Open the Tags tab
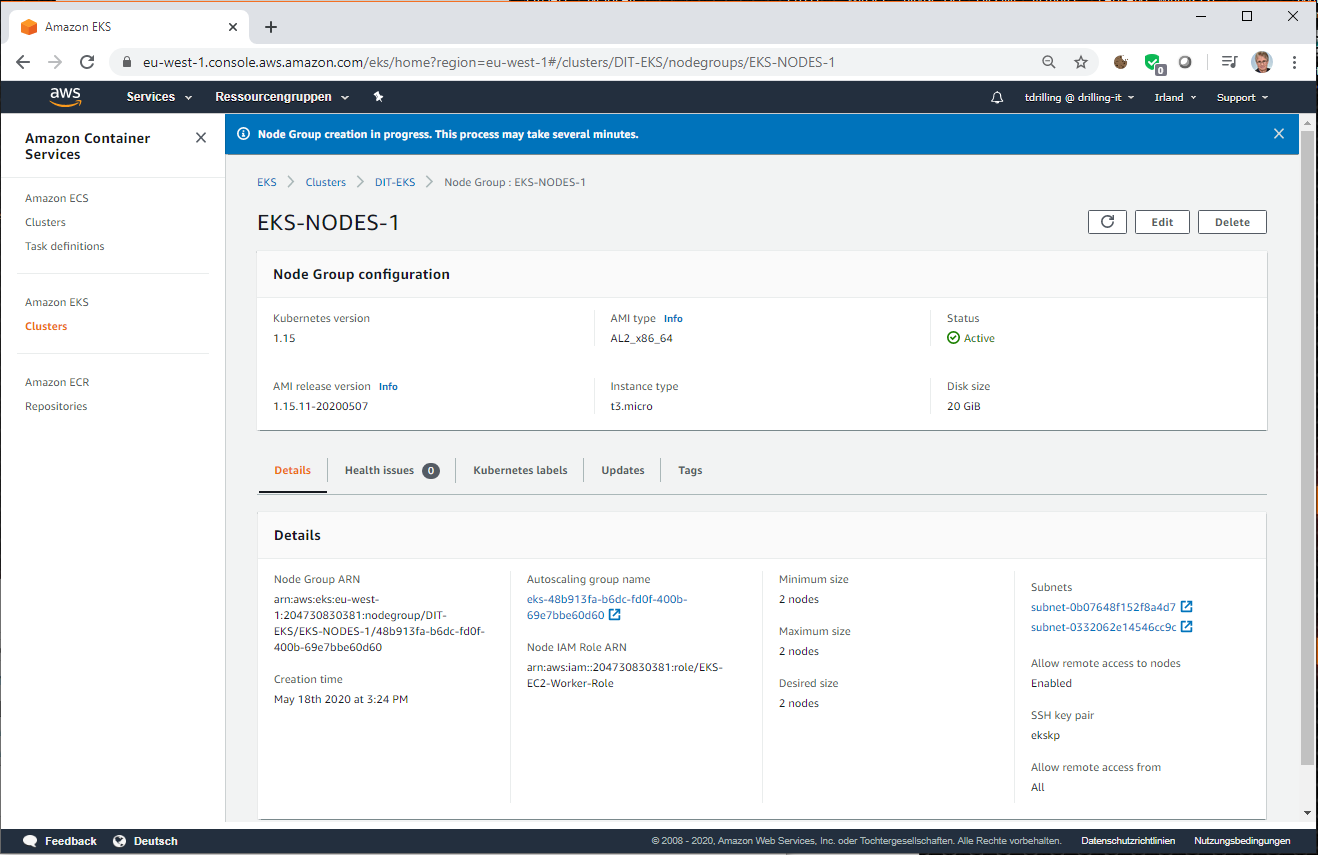Screen dimensions: 1318x855 pos(690,470)
